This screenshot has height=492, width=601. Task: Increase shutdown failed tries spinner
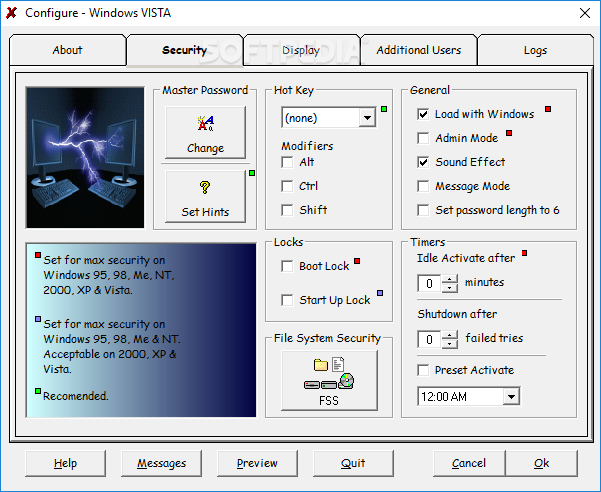(450, 335)
